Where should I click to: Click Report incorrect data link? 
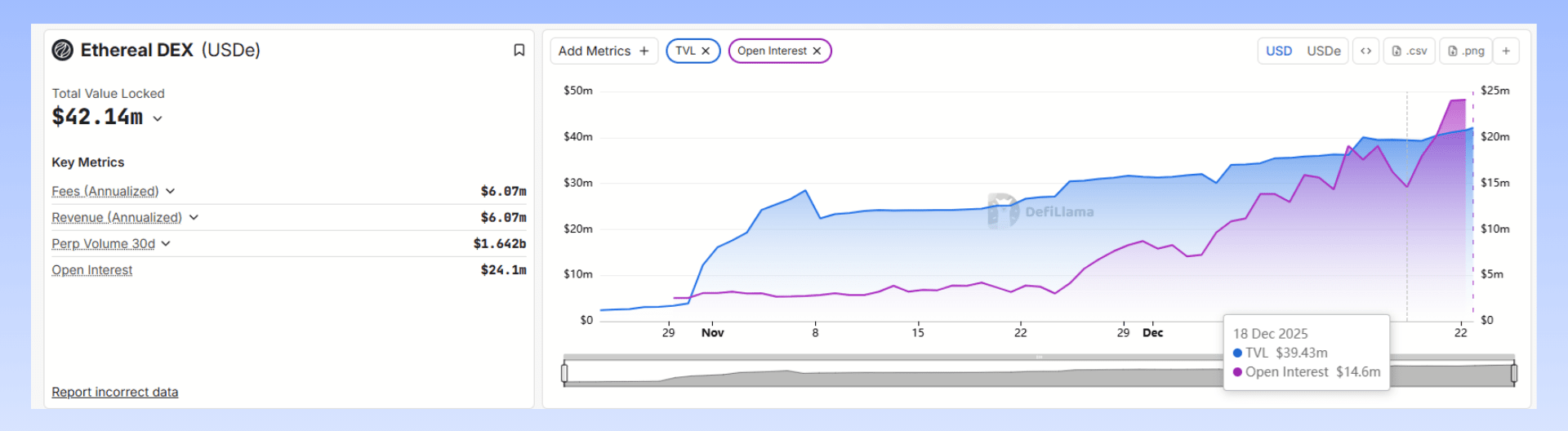pyautogui.click(x=115, y=392)
